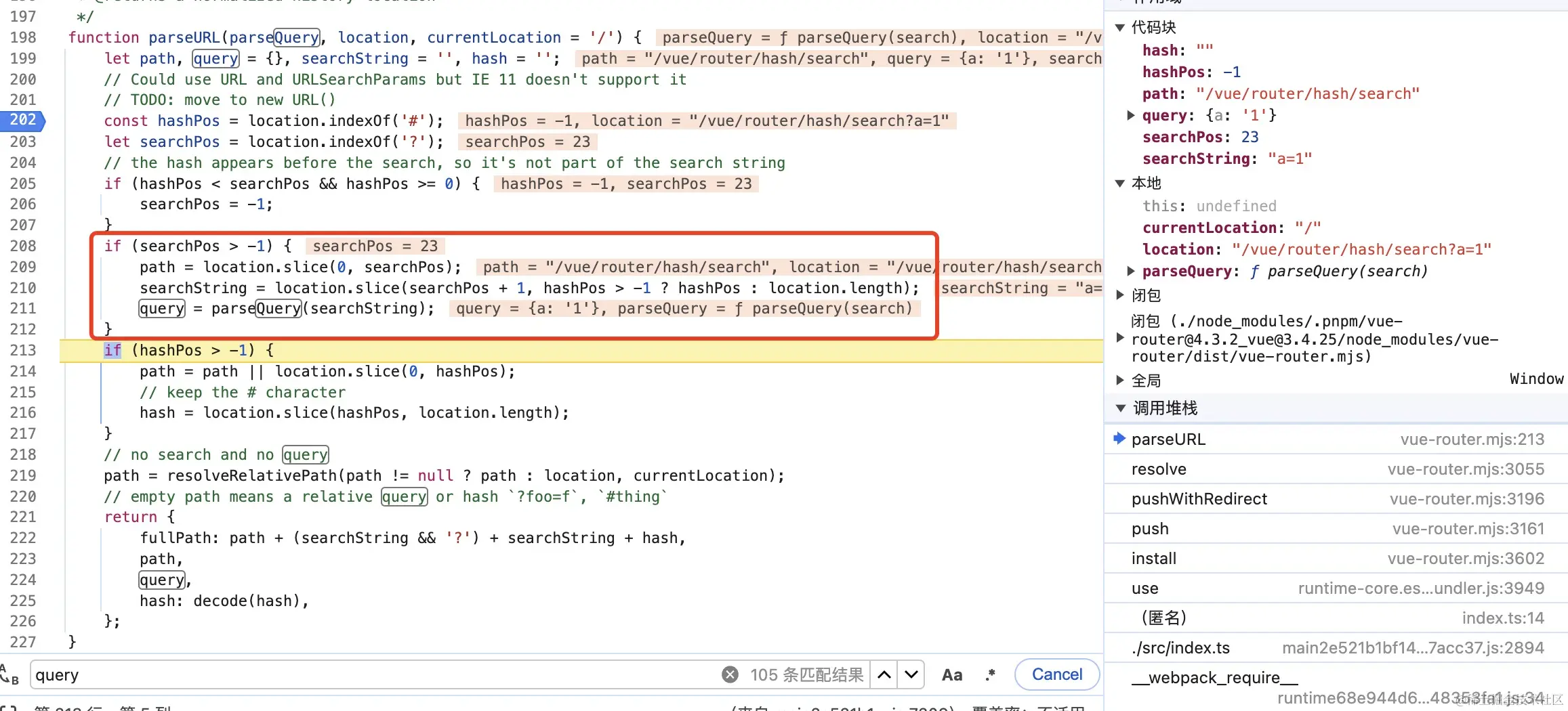1568x711 pixels.
Task: Open the vue-router.mjs:3161 source link
Action: [x=1468, y=529]
